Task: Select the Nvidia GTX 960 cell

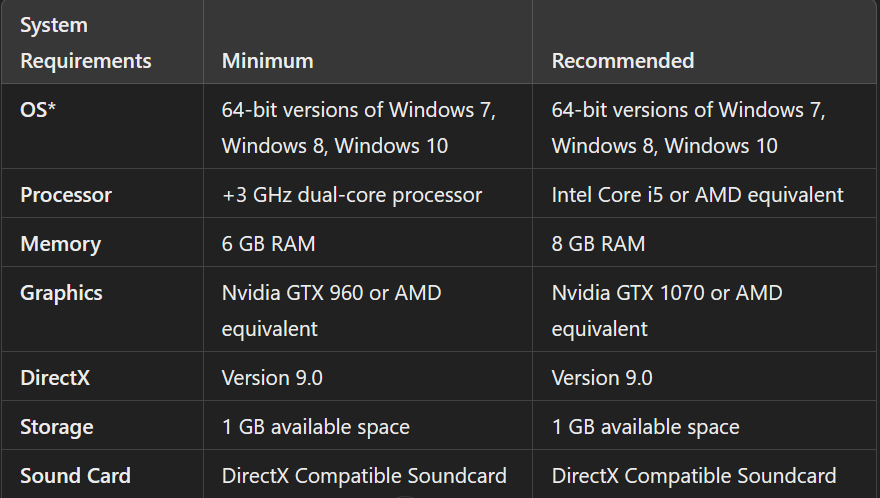Action: pos(331,310)
